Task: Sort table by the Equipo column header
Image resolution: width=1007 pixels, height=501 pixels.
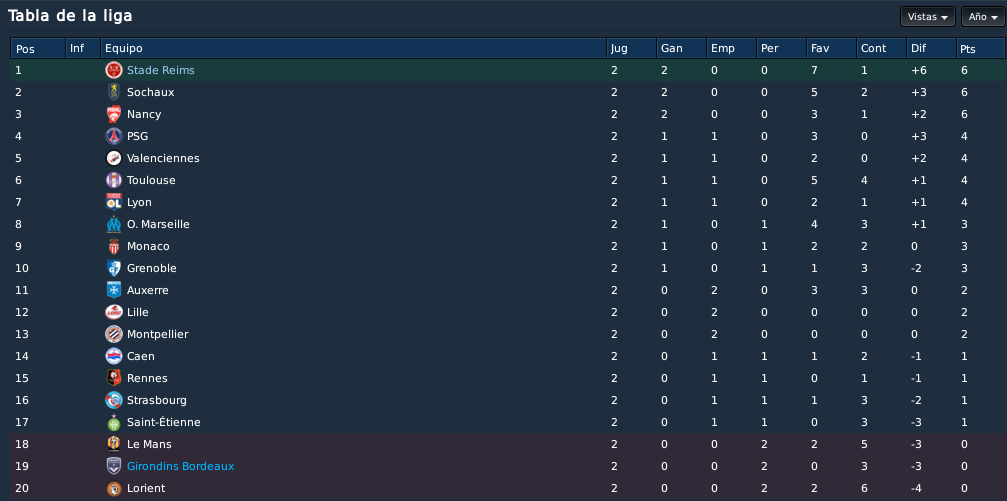Action: coord(353,49)
